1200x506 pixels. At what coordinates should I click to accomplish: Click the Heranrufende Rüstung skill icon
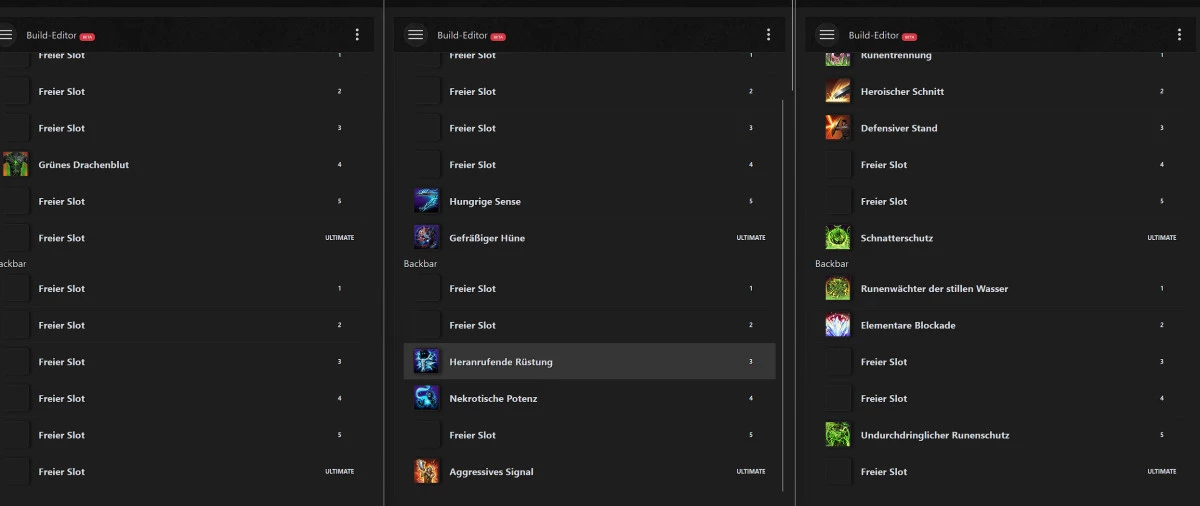point(426,362)
